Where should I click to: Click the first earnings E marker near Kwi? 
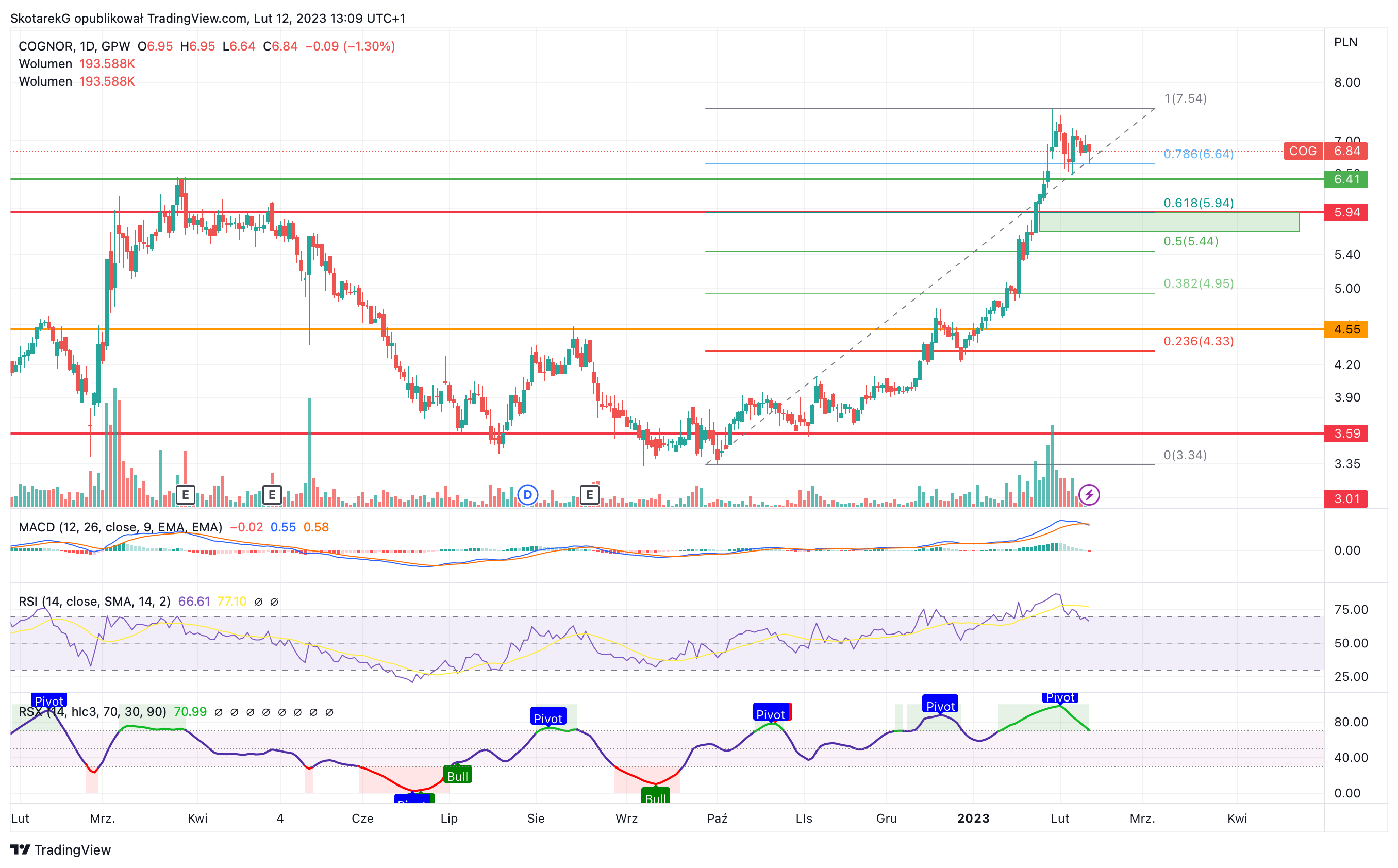click(x=186, y=495)
